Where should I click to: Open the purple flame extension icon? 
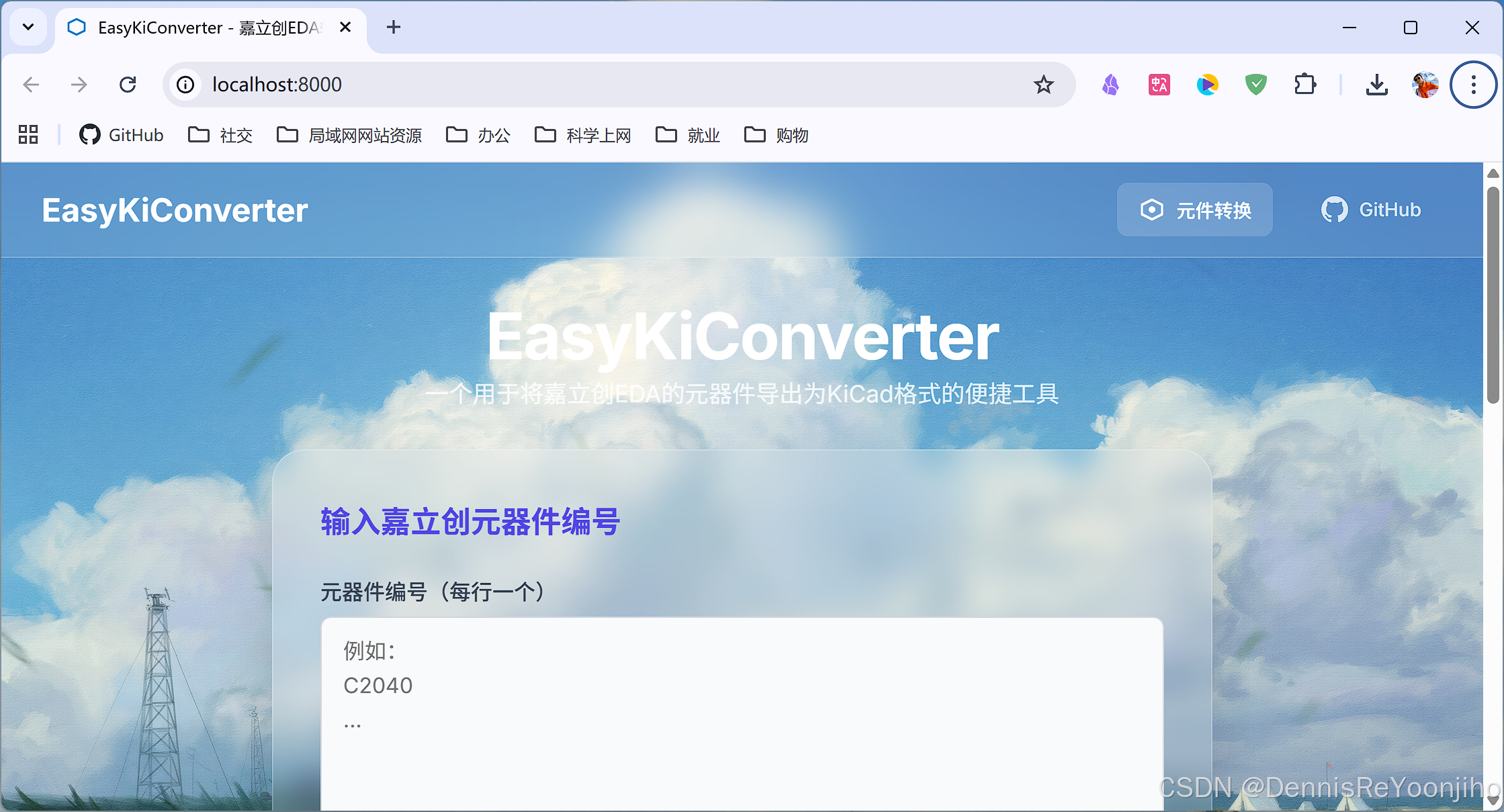1110,85
